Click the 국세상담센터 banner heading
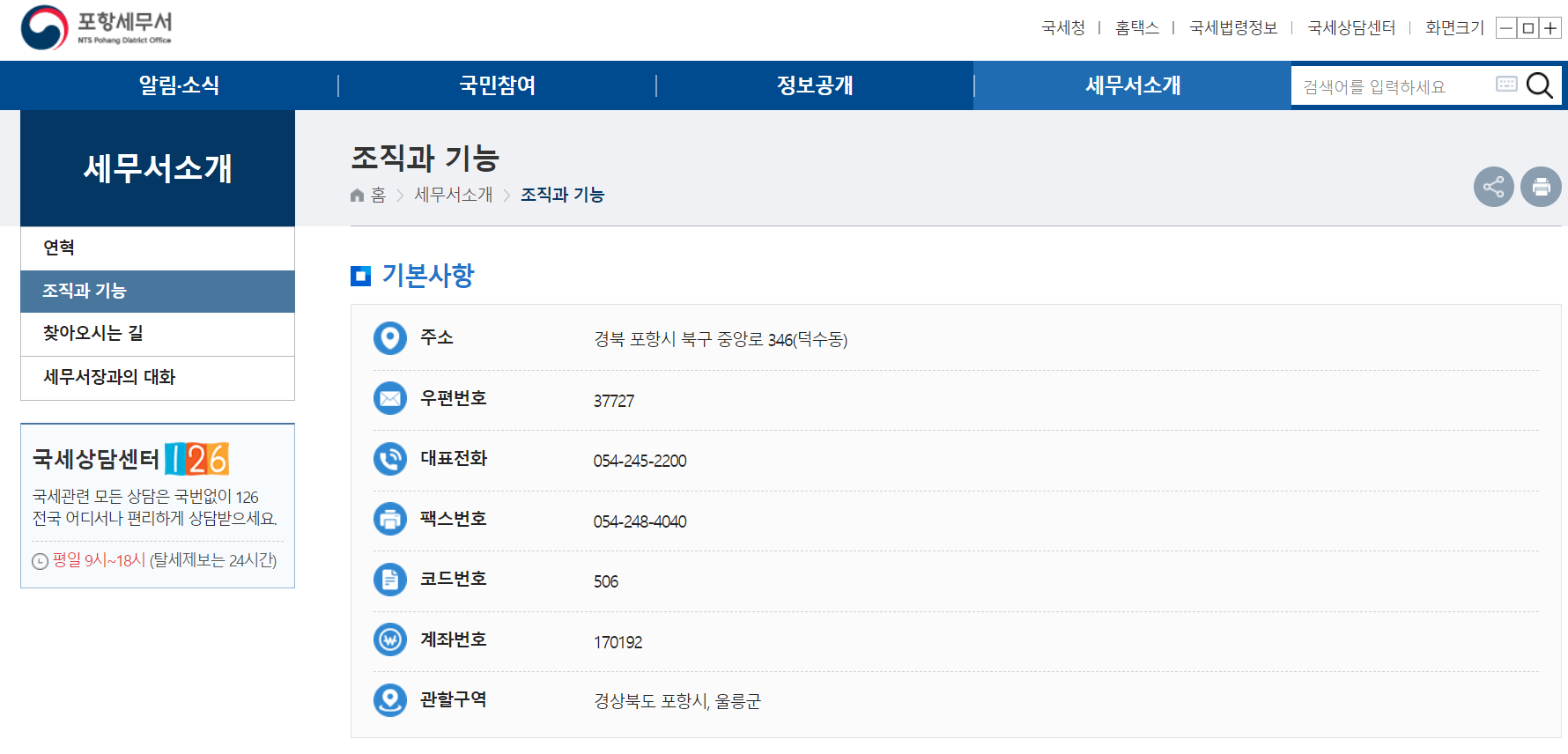Image resolution: width=1568 pixels, height=754 pixels. pyautogui.click(x=96, y=459)
